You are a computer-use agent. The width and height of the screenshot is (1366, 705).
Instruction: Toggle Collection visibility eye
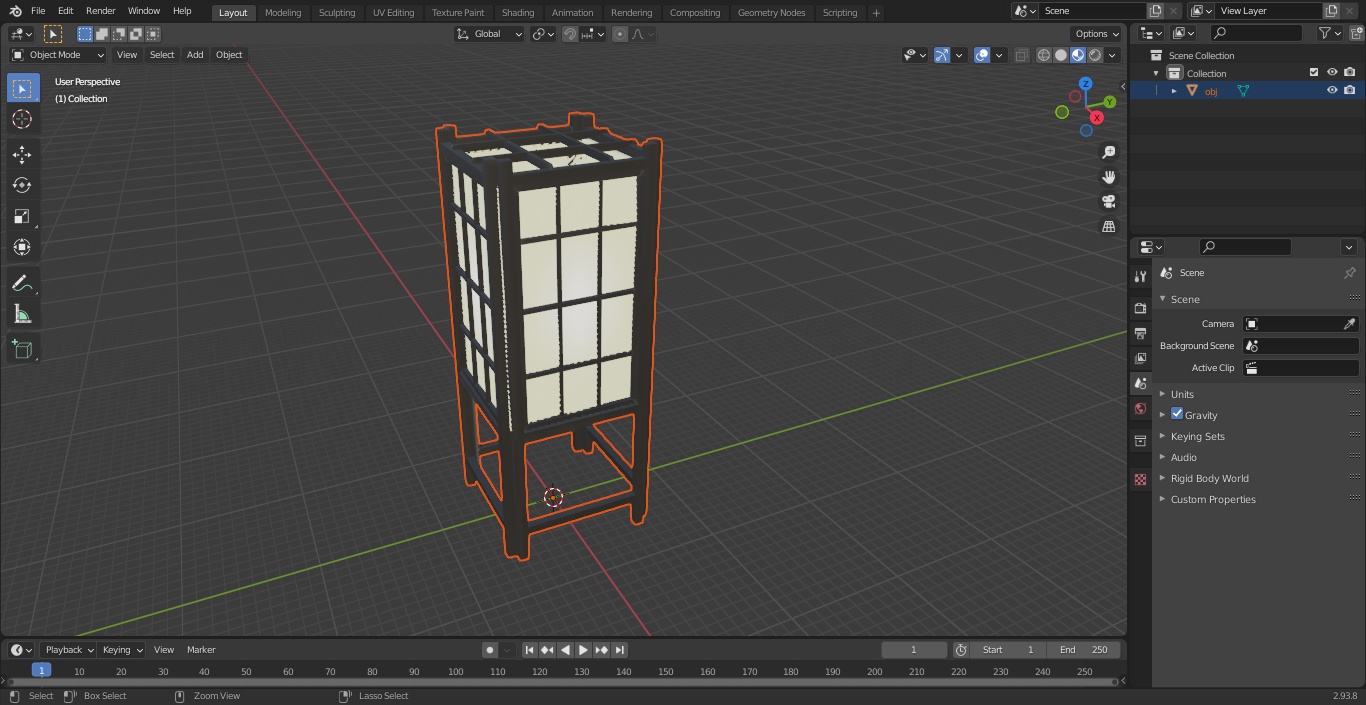pyautogui.click(x=1332, y=72)
